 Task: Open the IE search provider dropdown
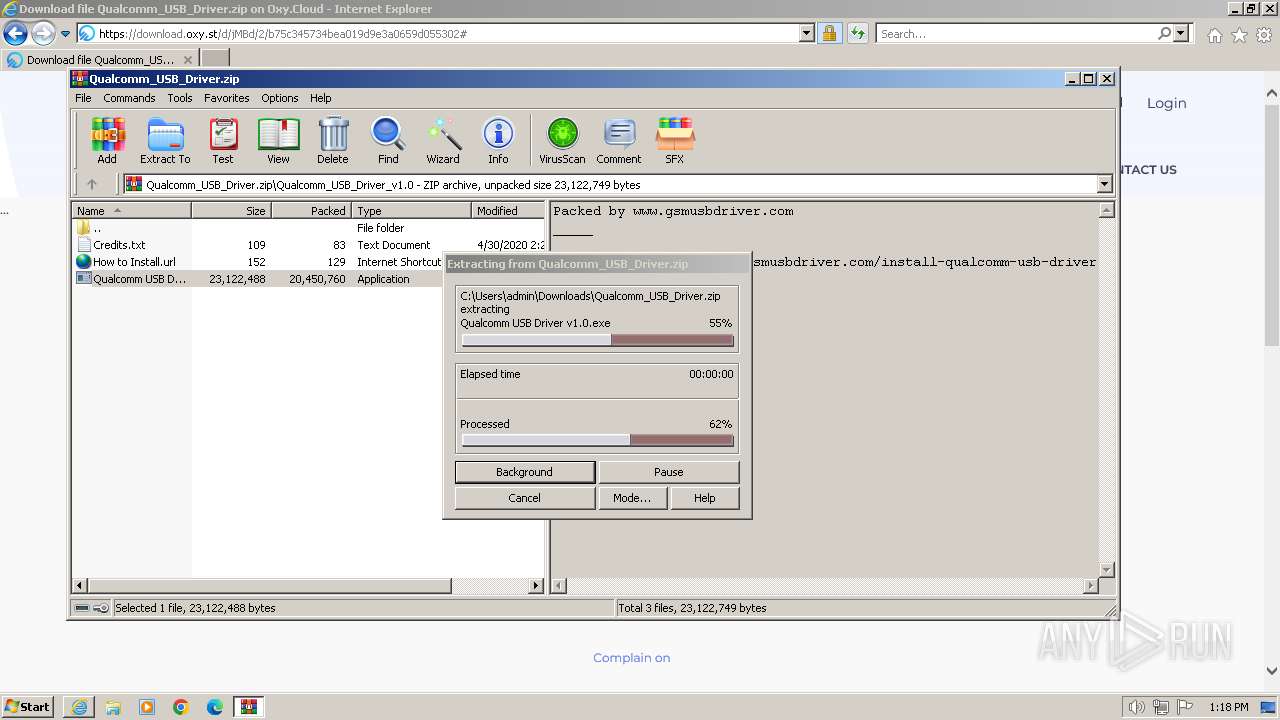pyautogui.click(x=1181, y=33)
